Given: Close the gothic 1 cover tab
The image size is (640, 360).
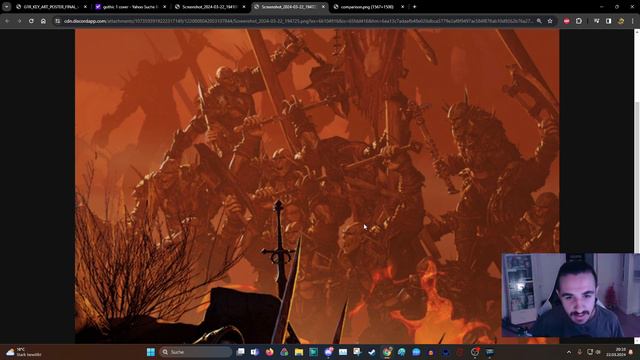Looking at the screenshot, I should pos(164,7).
